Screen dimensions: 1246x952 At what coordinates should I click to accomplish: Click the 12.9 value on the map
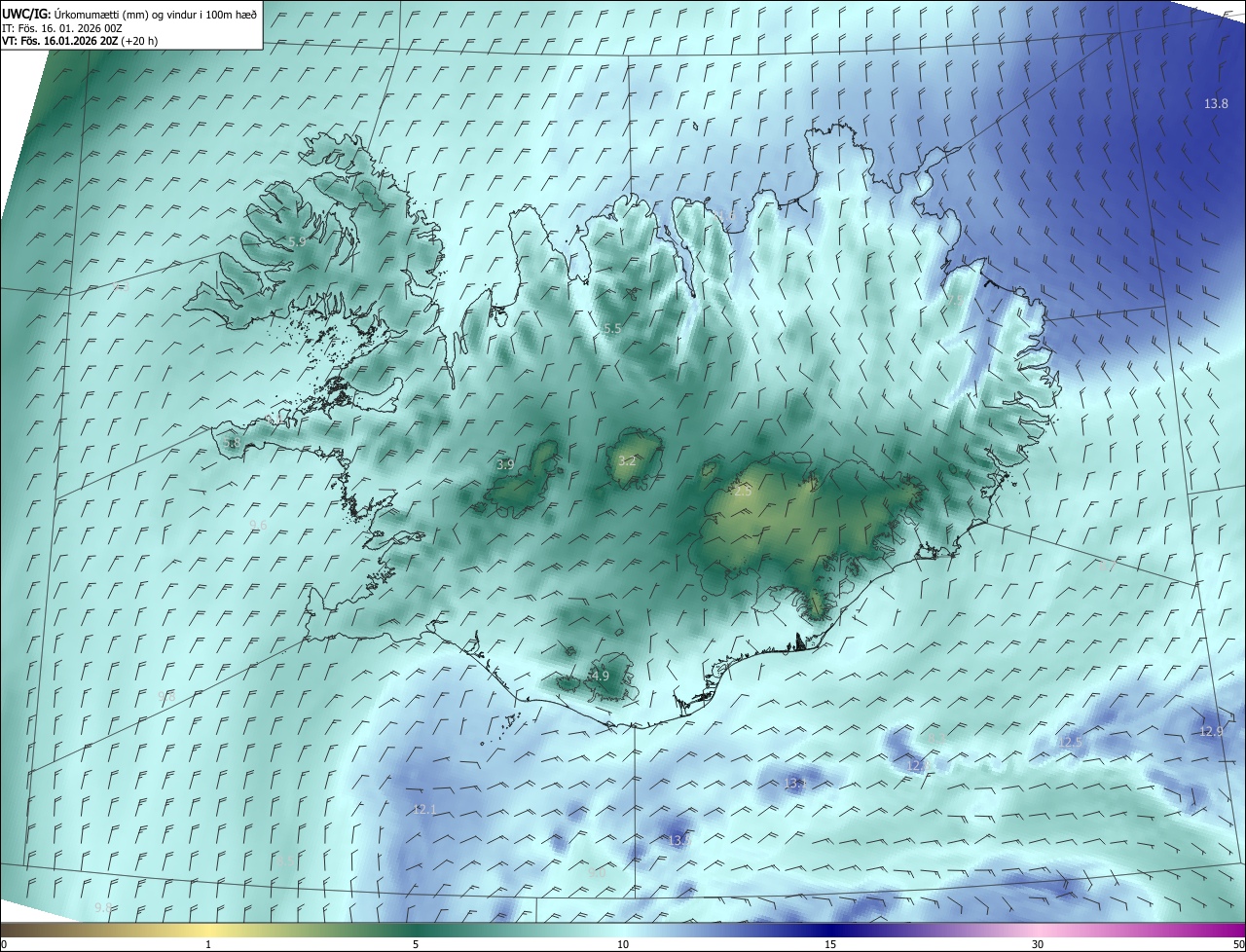(1211, 731)
